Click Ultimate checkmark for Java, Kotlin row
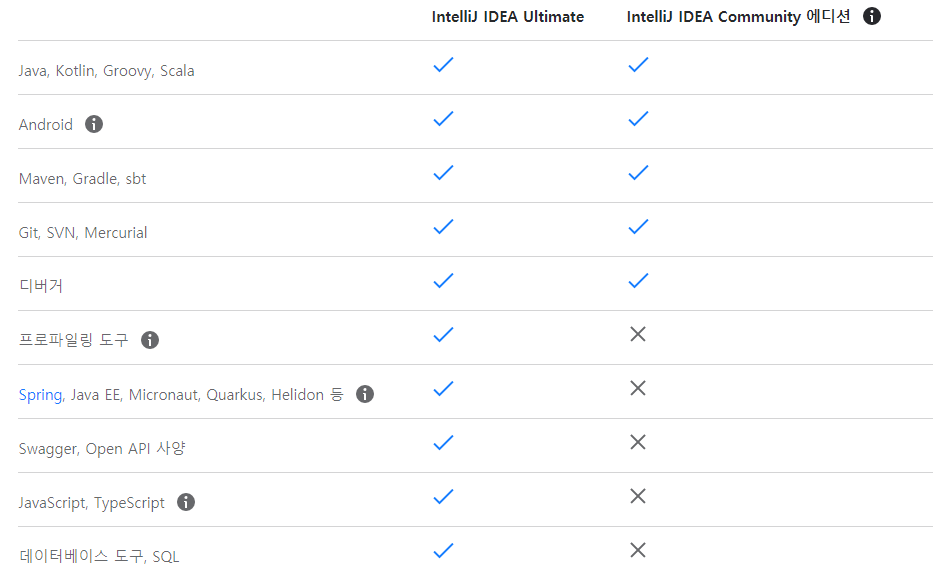This screenshot has height=574, width=935. click(443, 64)
